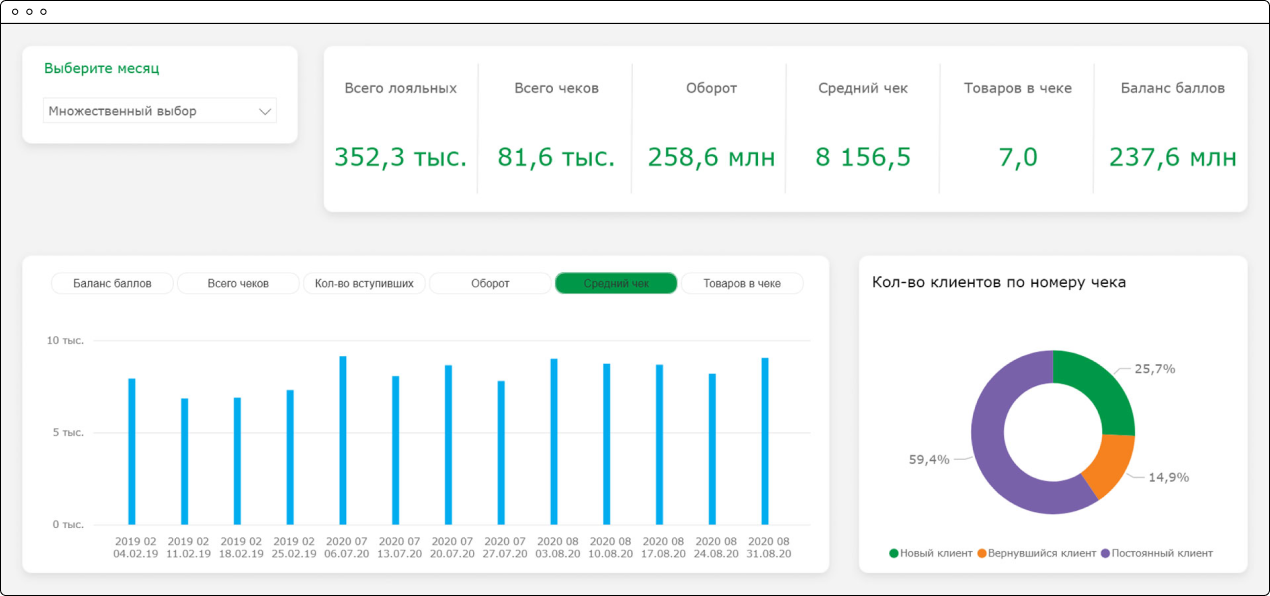Click green Новый клиент legend marker
The image size is (1270, 596).
[894, 553]
